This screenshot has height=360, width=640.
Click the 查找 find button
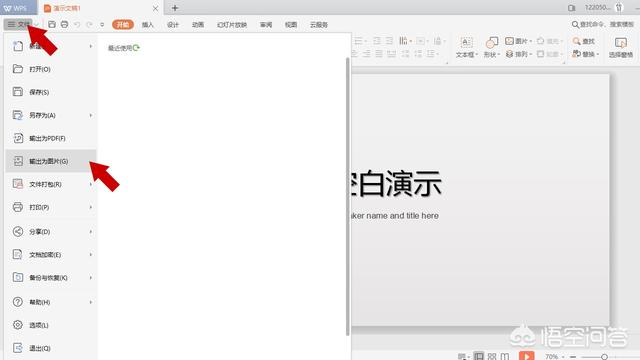pyautogui.click(x=584, y=41)
